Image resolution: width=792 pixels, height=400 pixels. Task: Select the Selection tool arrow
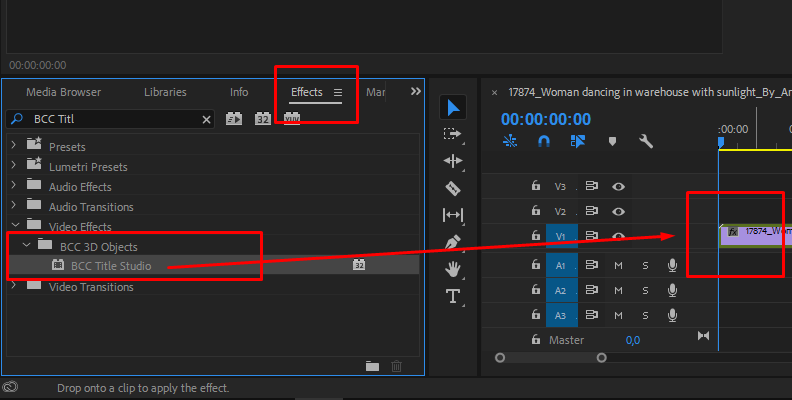coord(453,108)
